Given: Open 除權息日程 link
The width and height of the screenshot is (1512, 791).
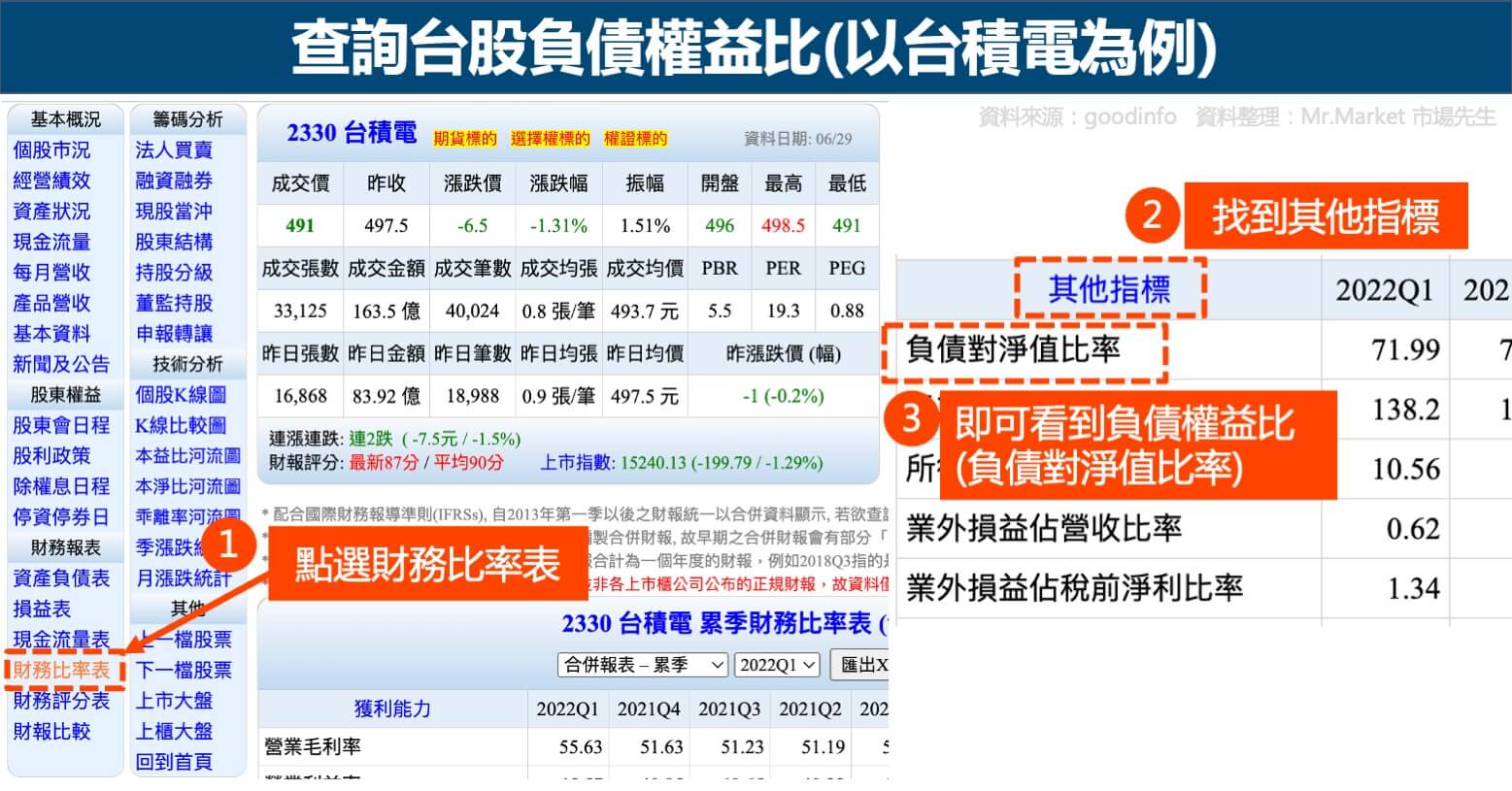Looking at the screenshot, I should pyautogui.click(x=61, y=486).
